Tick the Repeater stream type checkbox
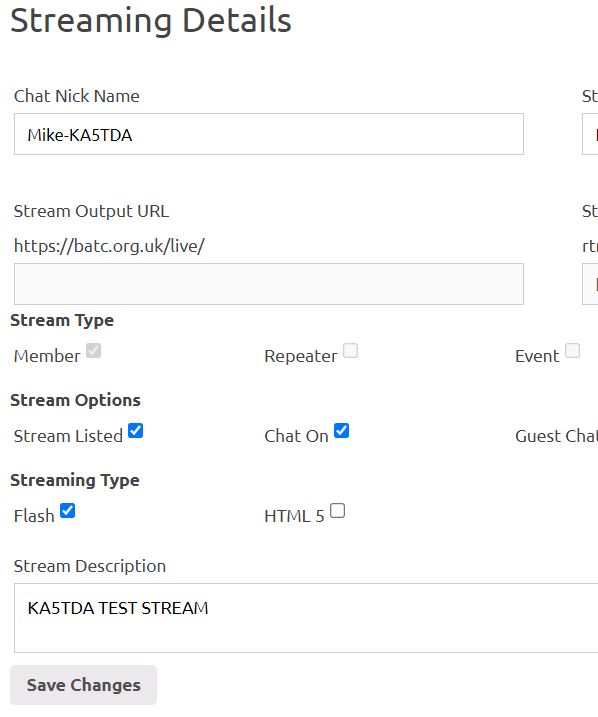This screenshot has width=598, height=717. click(351, 351)
